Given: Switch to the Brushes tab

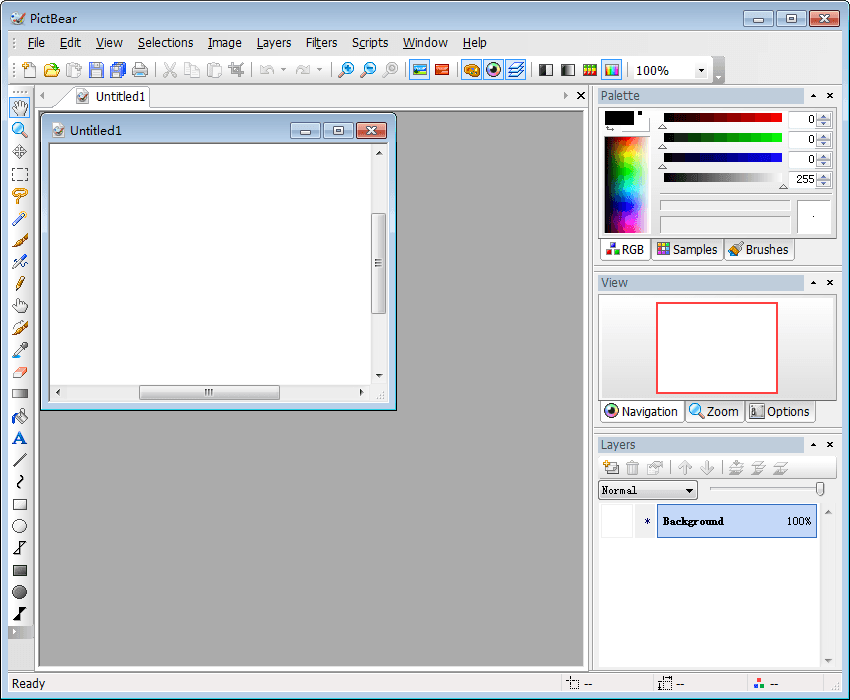Looking at the screenshot, I should [x=759, y=250].
